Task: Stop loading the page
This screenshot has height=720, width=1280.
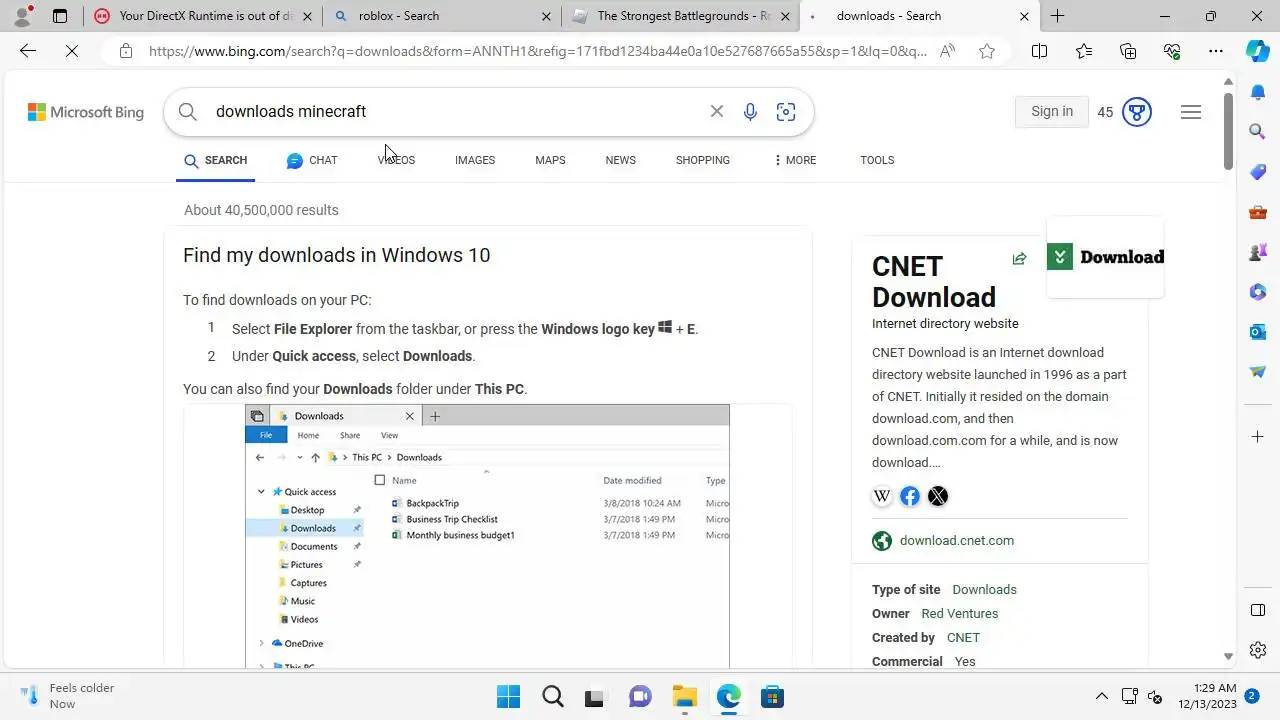Action: point(72,51)
